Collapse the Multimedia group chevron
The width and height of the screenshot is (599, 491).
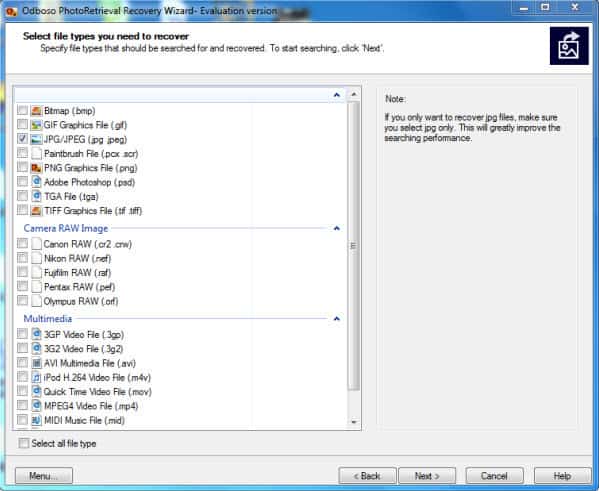337,319
